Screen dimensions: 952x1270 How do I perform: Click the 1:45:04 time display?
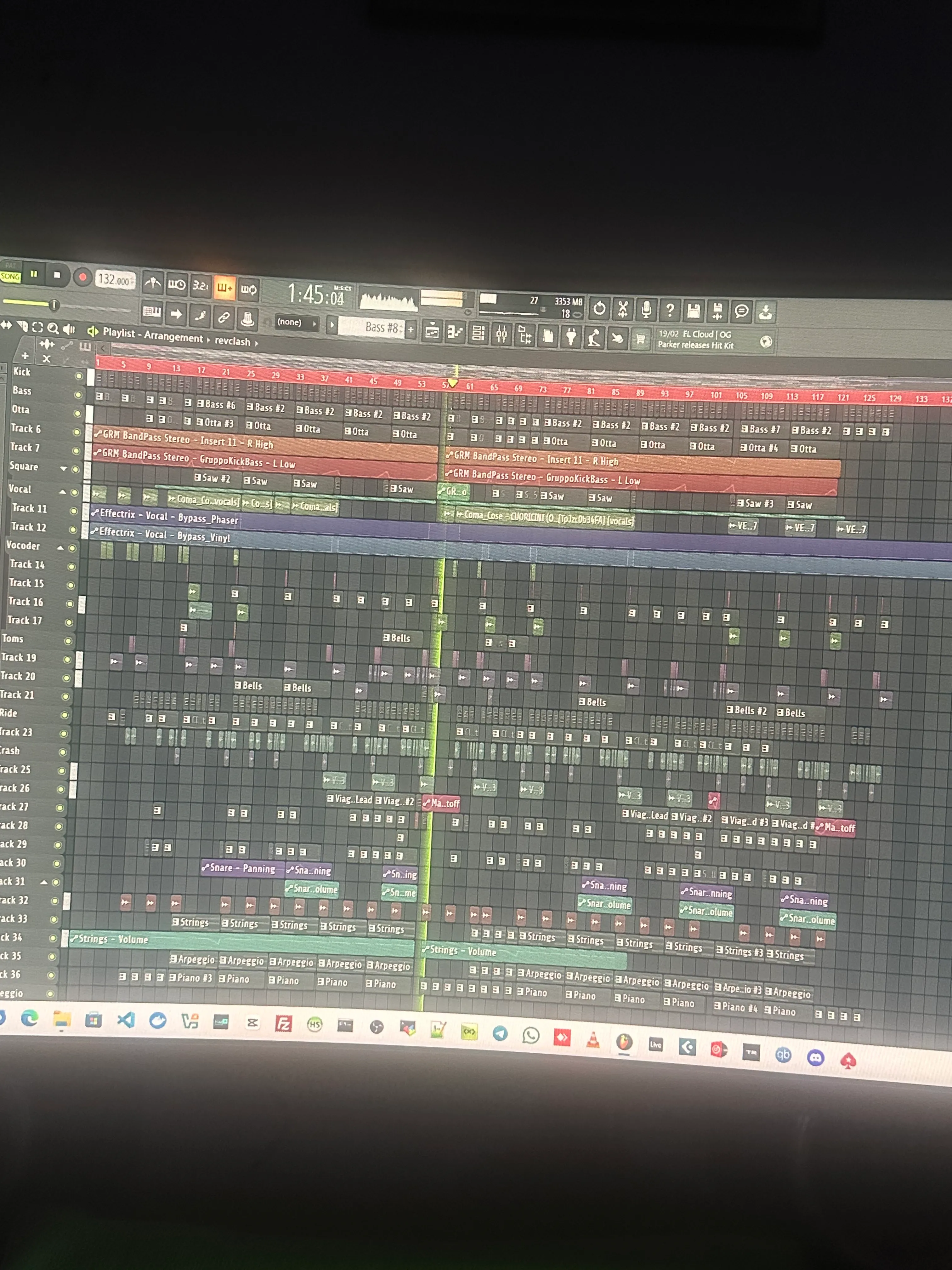coord(316,295)
